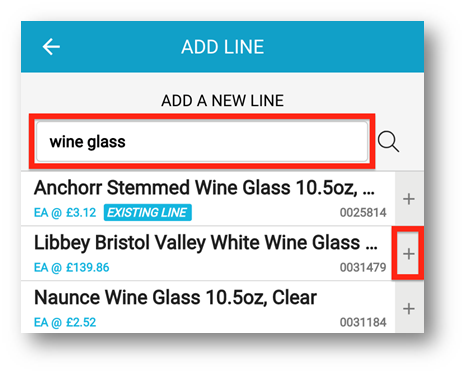Viewport: 466px width, 375px height.
Task: Add Naunce Wine Glass using plus icon
Action: coord(409,309)
